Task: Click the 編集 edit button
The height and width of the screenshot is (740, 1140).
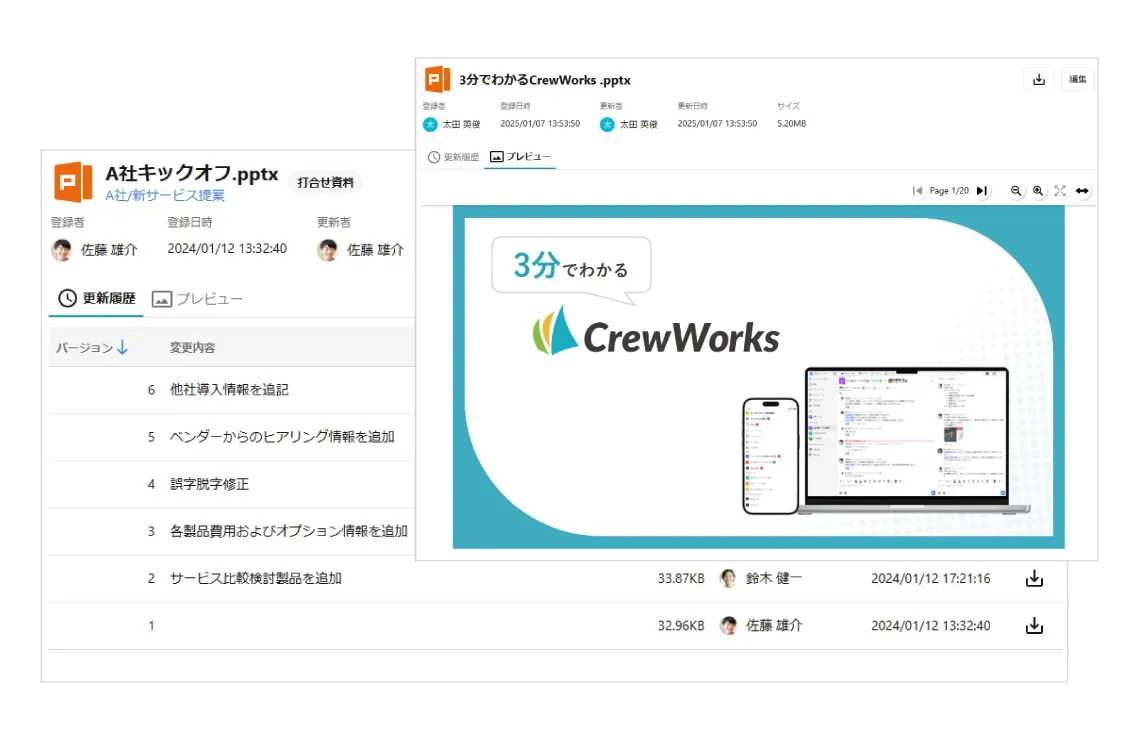Action: pos(1077,80)
